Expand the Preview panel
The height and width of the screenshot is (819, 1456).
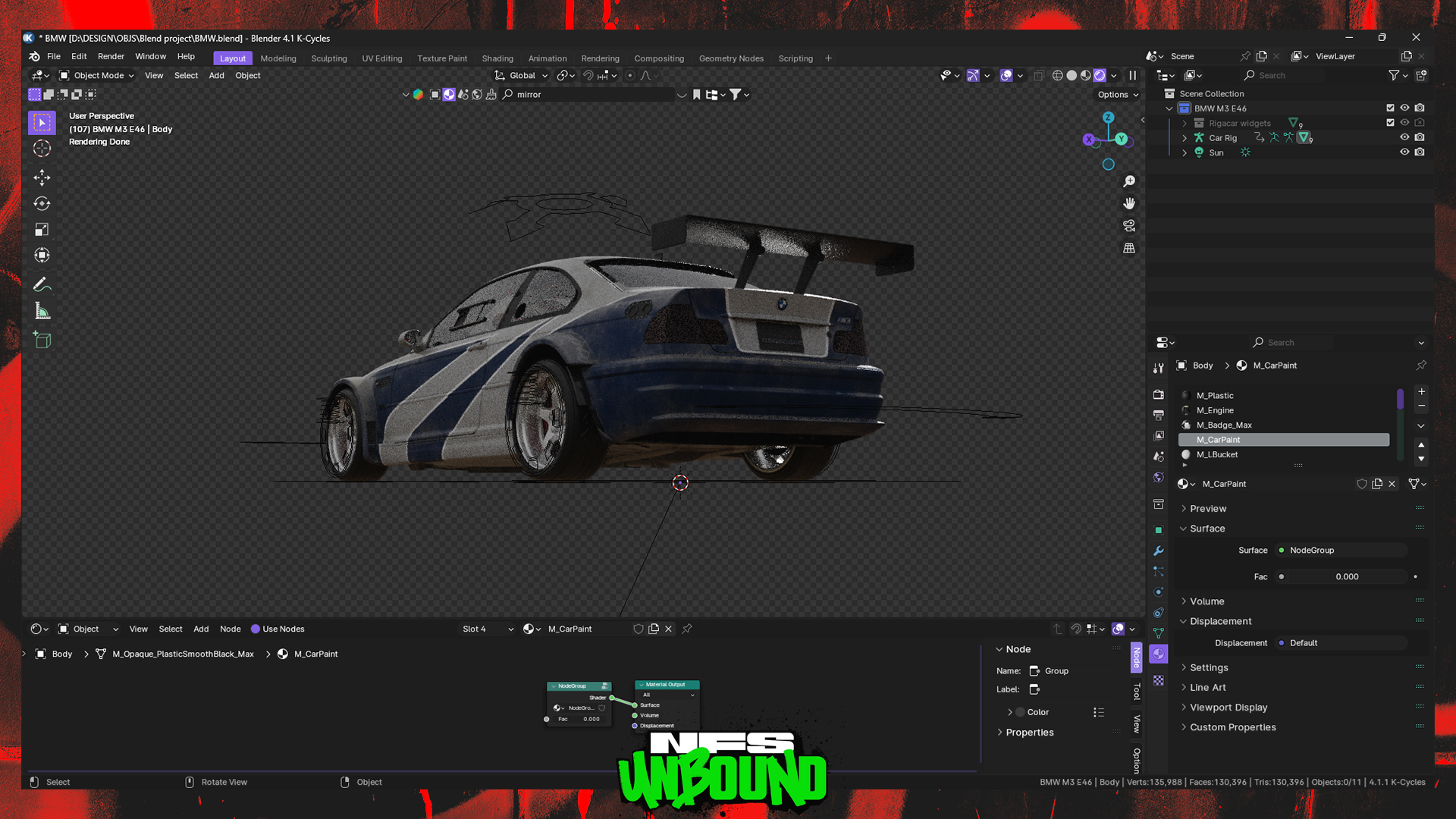pos(1207,509)
